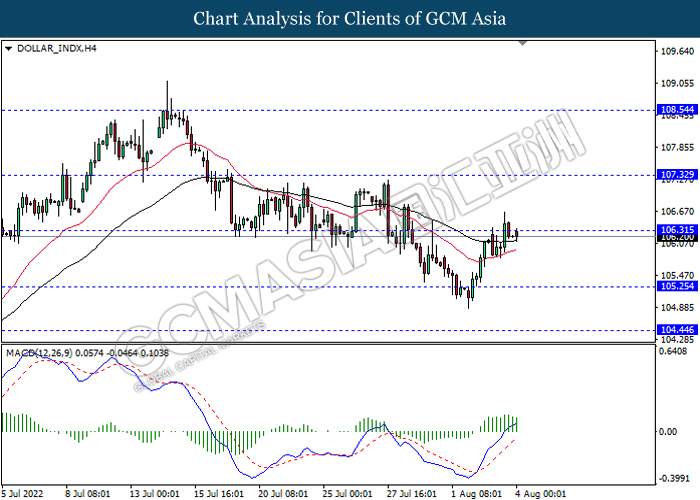Click the 1 Aug 08:01 time label
Viewport: 700px width, 500px height.
pos(476,494)
